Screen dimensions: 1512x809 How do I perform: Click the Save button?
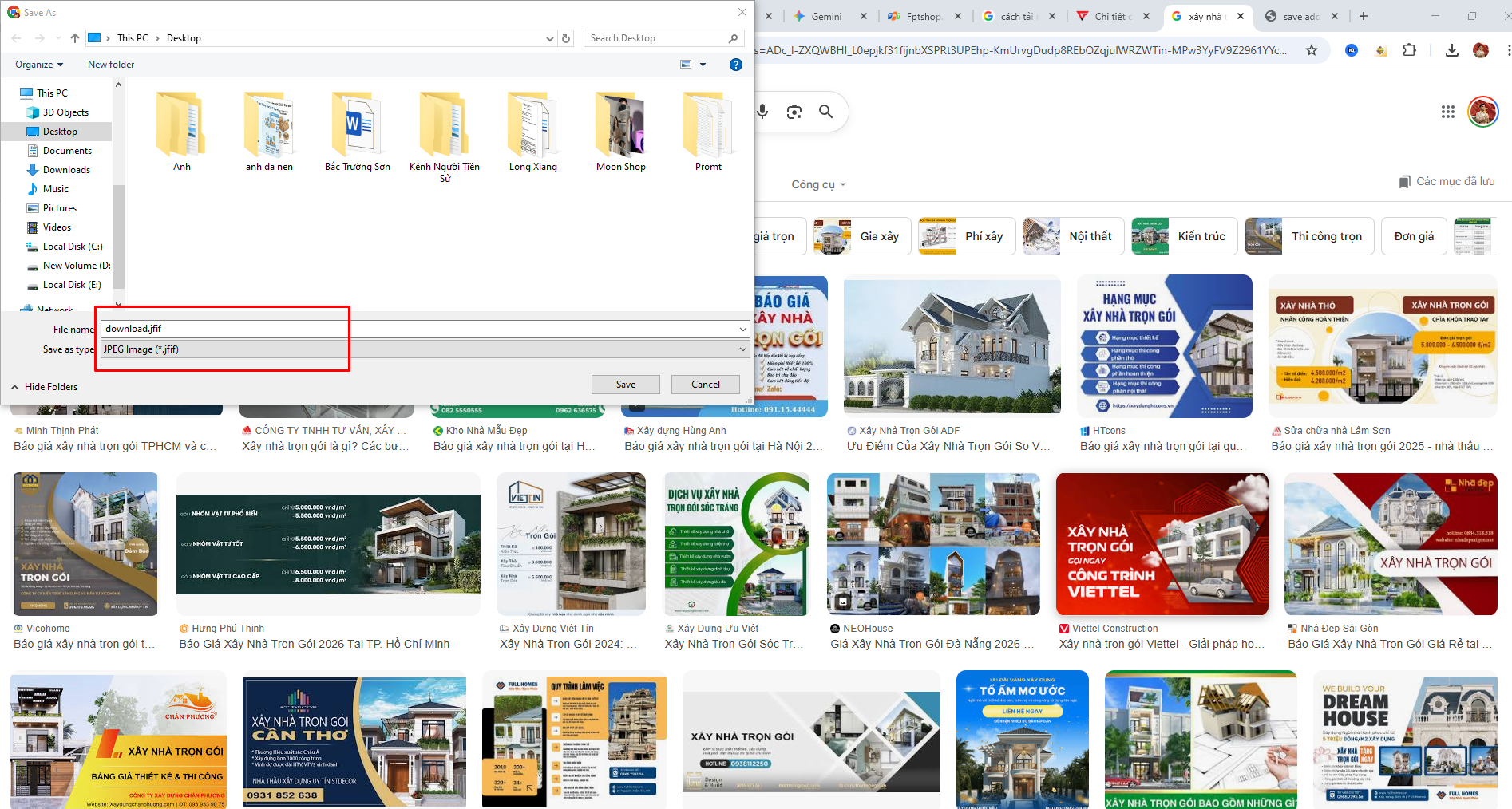click(x=625, y=385)
